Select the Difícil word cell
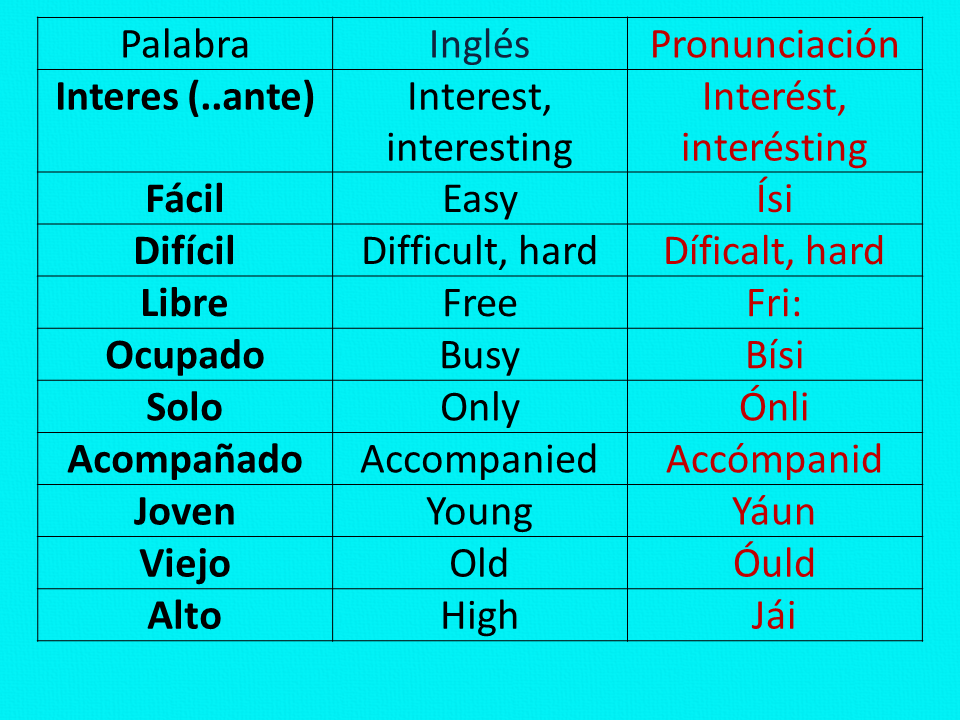This screenshot has width=960, height=720. (x=185, y=251)
